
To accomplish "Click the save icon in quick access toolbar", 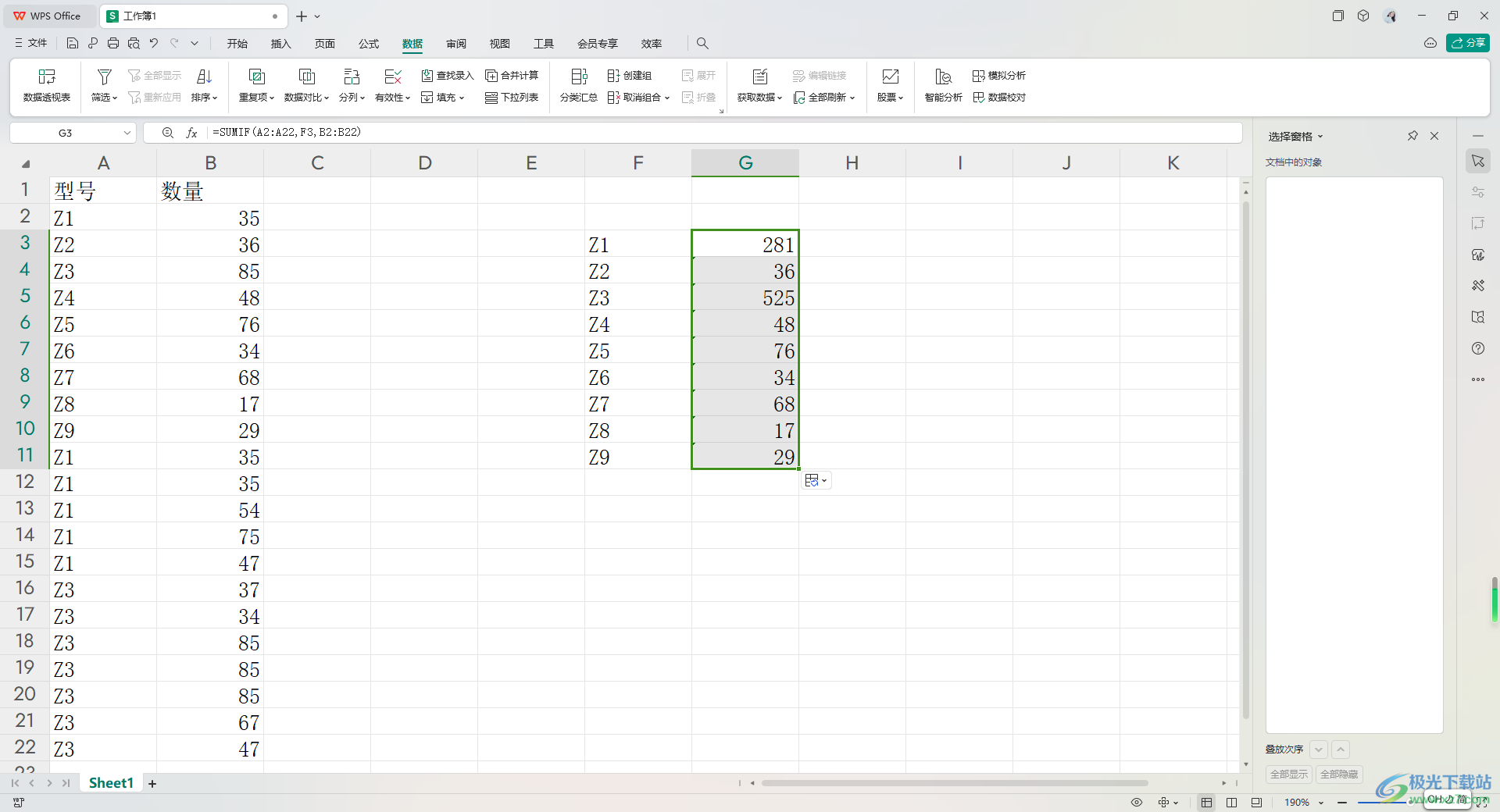I will coord(73,44).
